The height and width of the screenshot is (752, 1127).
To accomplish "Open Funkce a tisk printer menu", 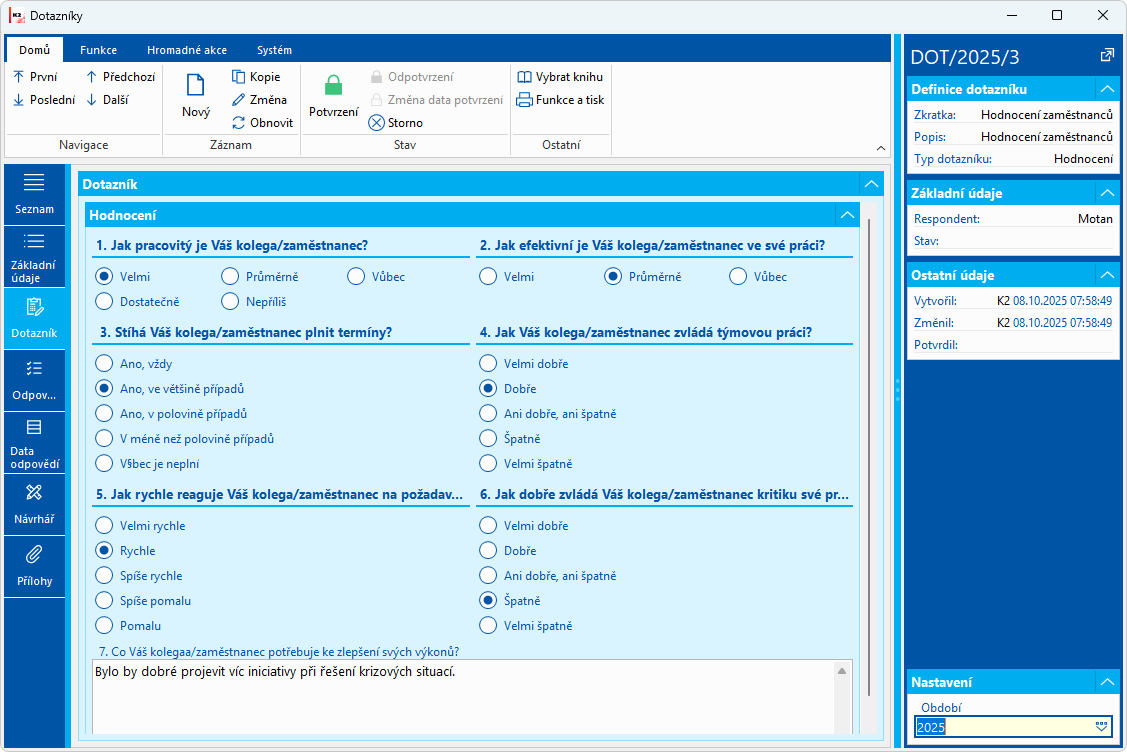I will pyautogui.click(x=561, y=100).
